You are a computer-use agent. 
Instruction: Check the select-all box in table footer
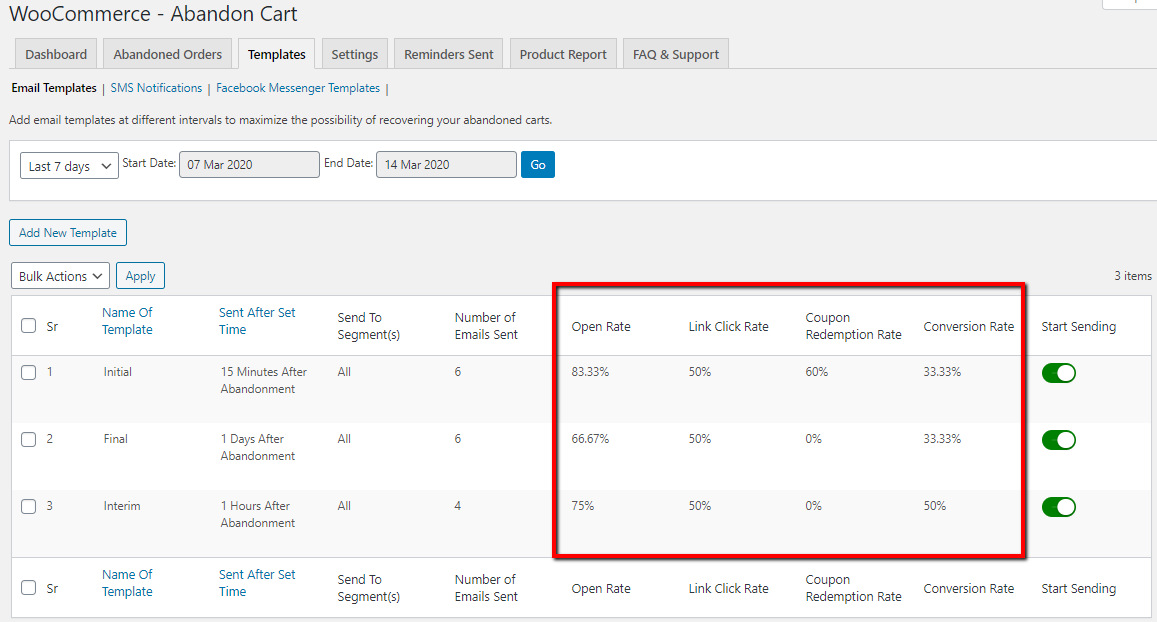click(x=29, y=587)
